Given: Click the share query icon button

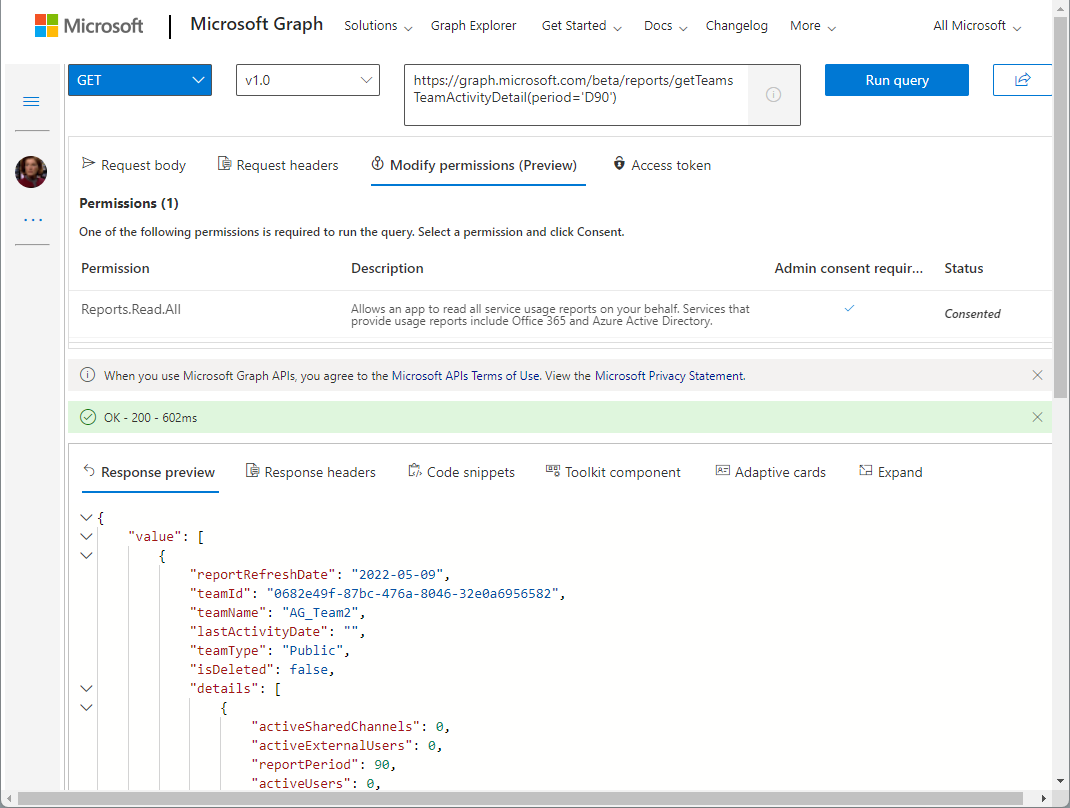Looking at the screenshot, I should pos(1022,80).
